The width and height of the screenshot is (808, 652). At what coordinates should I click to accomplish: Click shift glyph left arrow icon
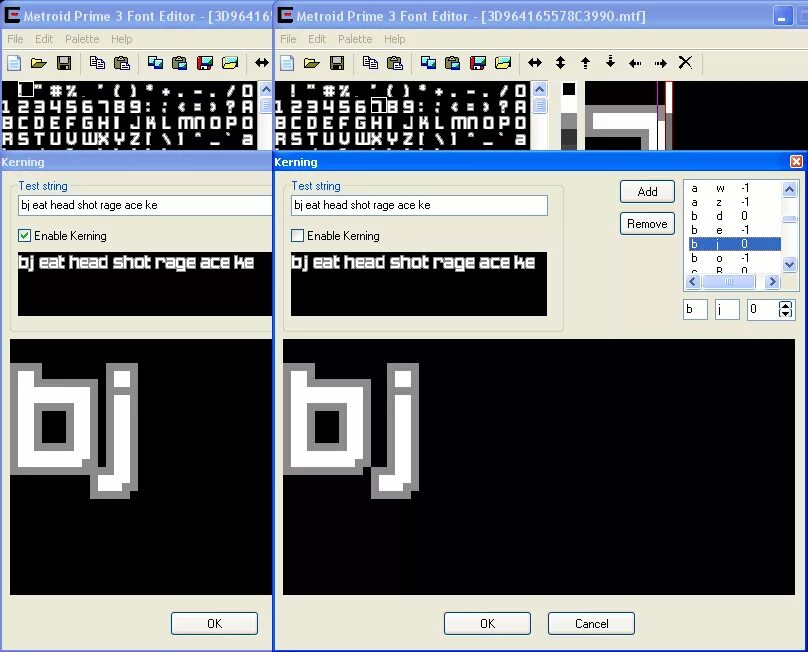click(x=635, y=63)
